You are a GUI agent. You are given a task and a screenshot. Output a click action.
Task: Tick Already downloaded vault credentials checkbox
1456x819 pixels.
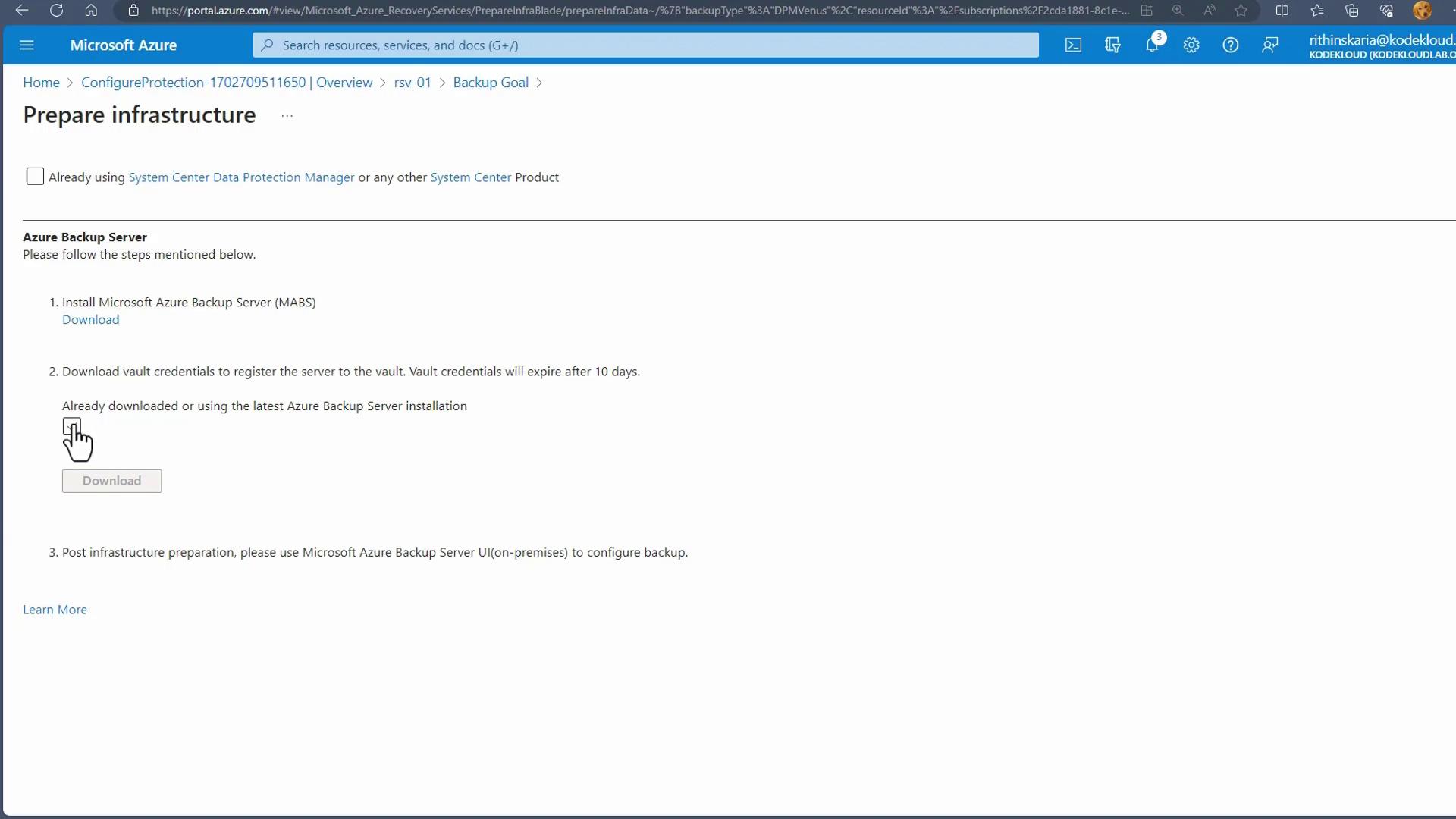[71, 426]
